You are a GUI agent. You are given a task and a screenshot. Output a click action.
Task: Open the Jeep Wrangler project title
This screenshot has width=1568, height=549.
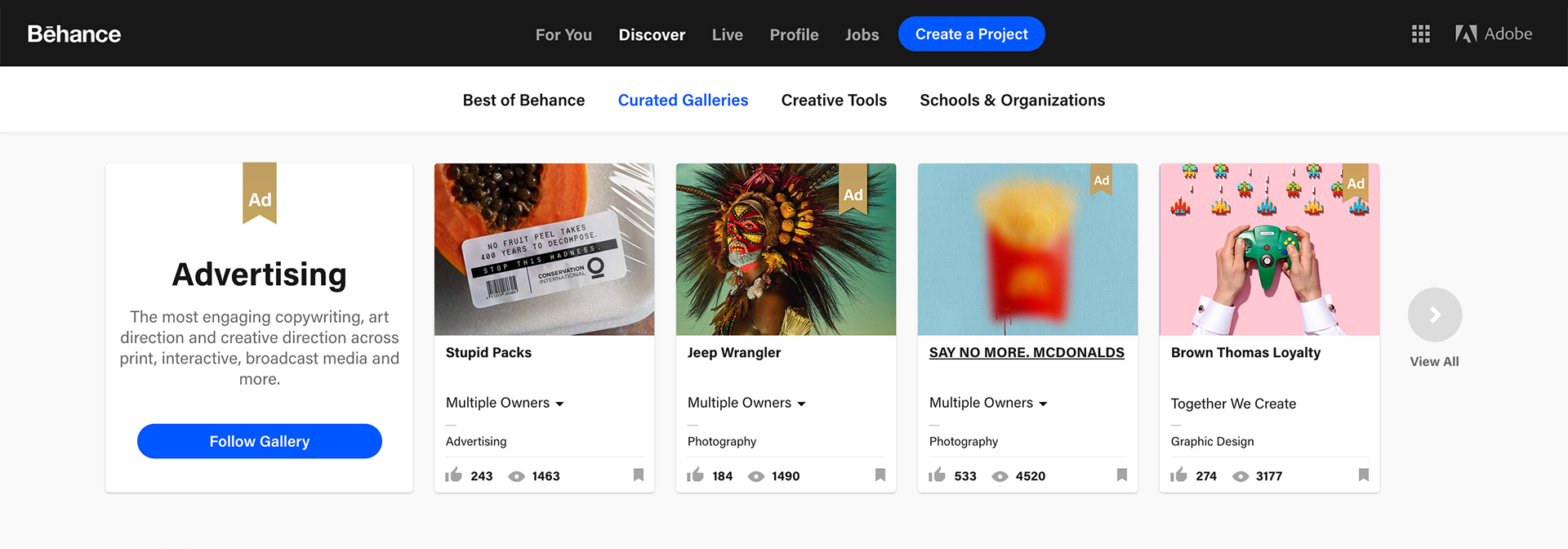[734, 352]
